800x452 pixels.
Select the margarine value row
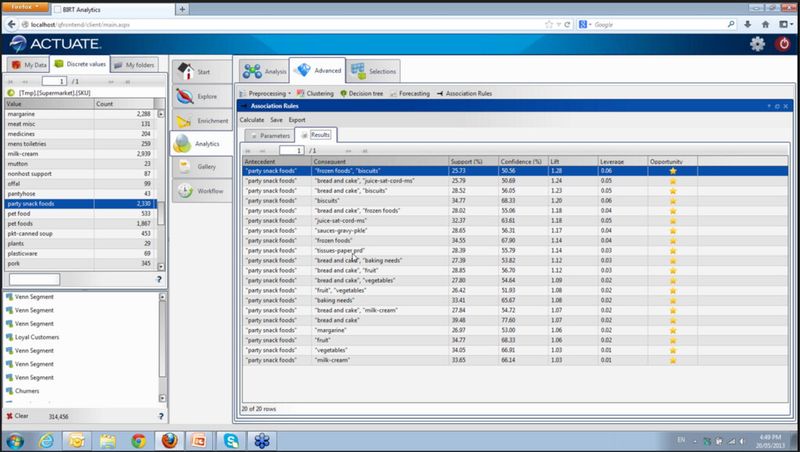coord(80,114)
